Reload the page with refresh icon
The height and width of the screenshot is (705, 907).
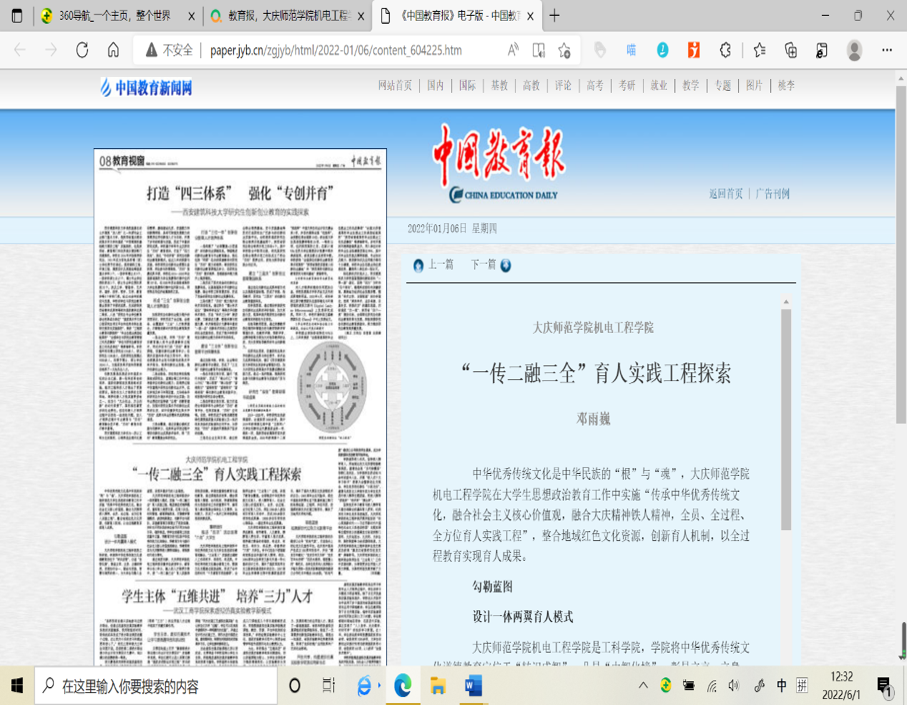pos(82,50)
